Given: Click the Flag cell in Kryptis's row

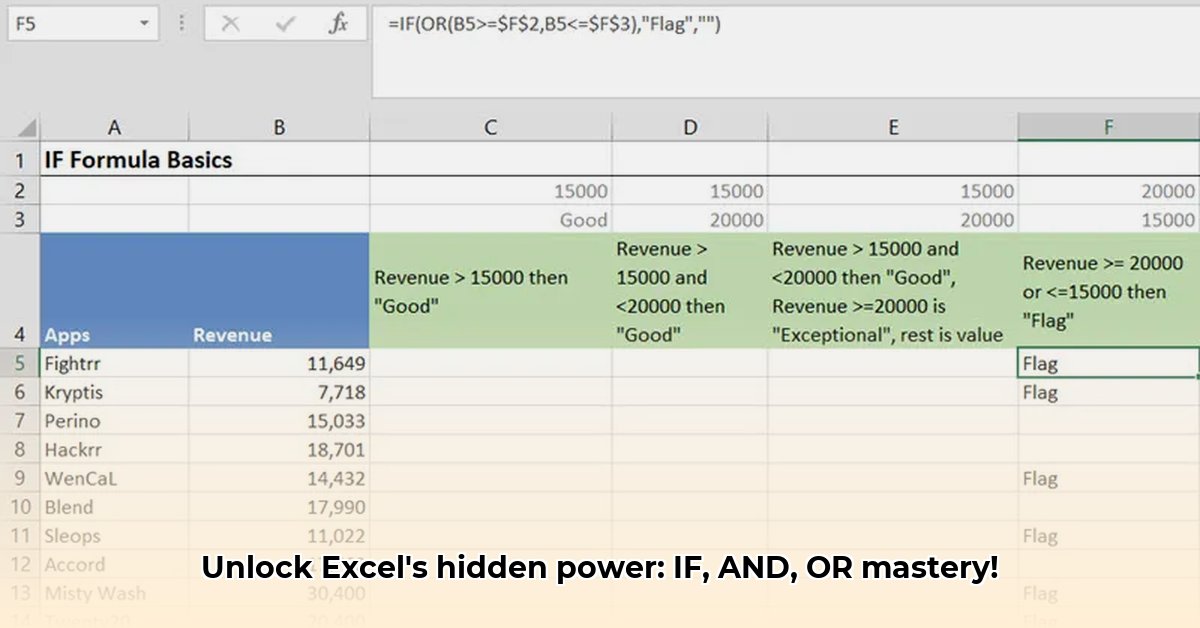Looking at the screenshot, I should point(1109,392).
